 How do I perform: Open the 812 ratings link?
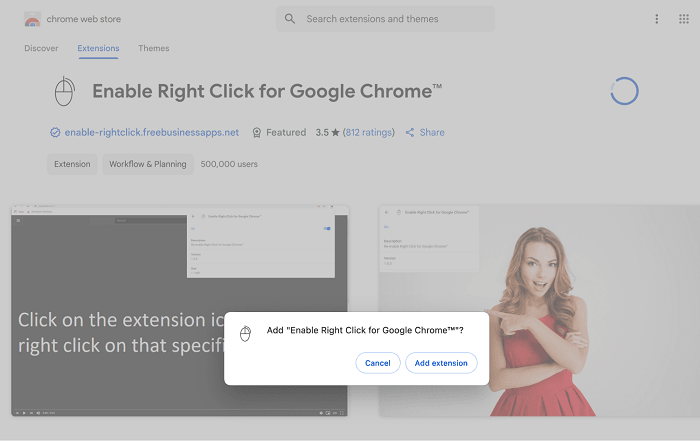tap(369, 133)
